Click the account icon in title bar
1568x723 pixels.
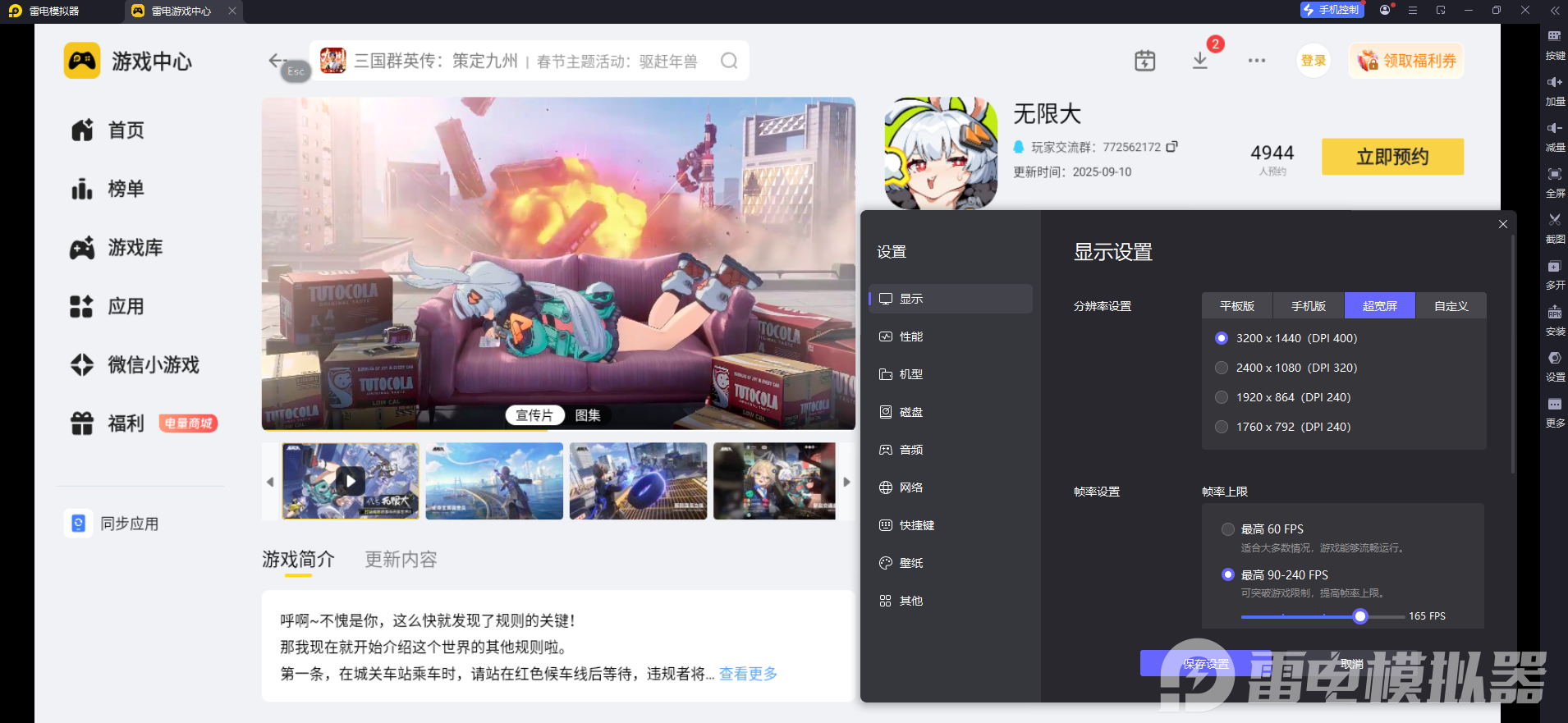click(1386, 10)
